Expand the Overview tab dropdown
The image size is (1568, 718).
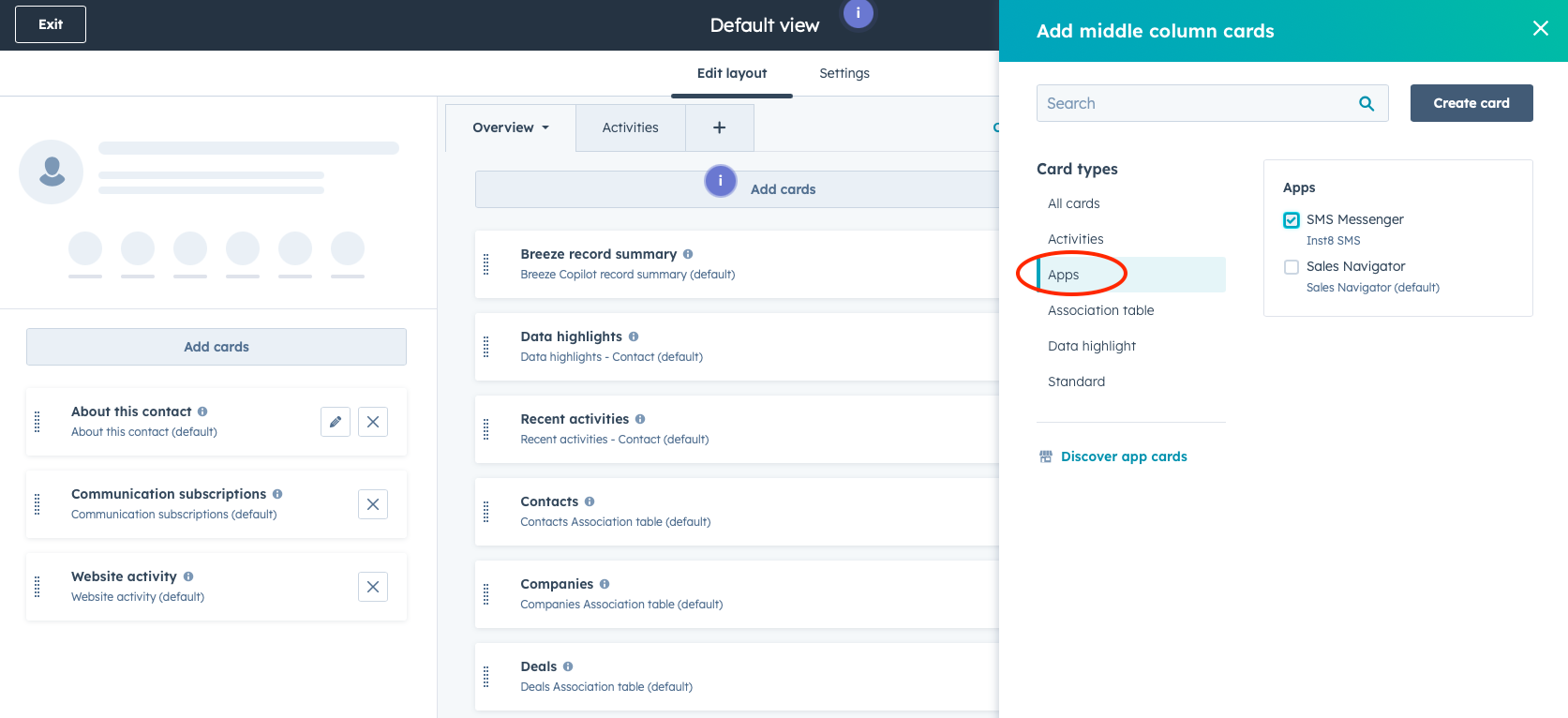[511, 127]
